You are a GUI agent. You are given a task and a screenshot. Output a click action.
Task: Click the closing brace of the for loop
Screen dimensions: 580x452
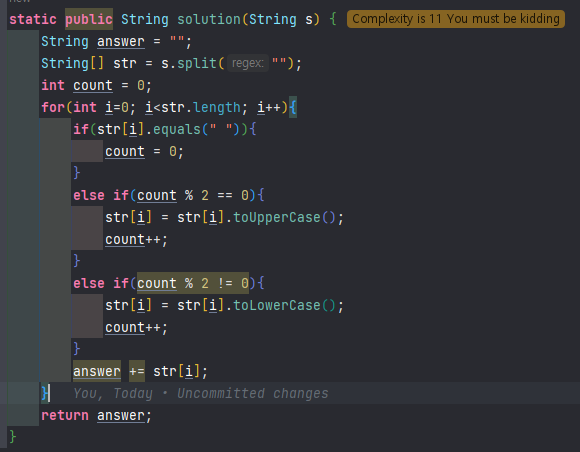coord(45,393)
